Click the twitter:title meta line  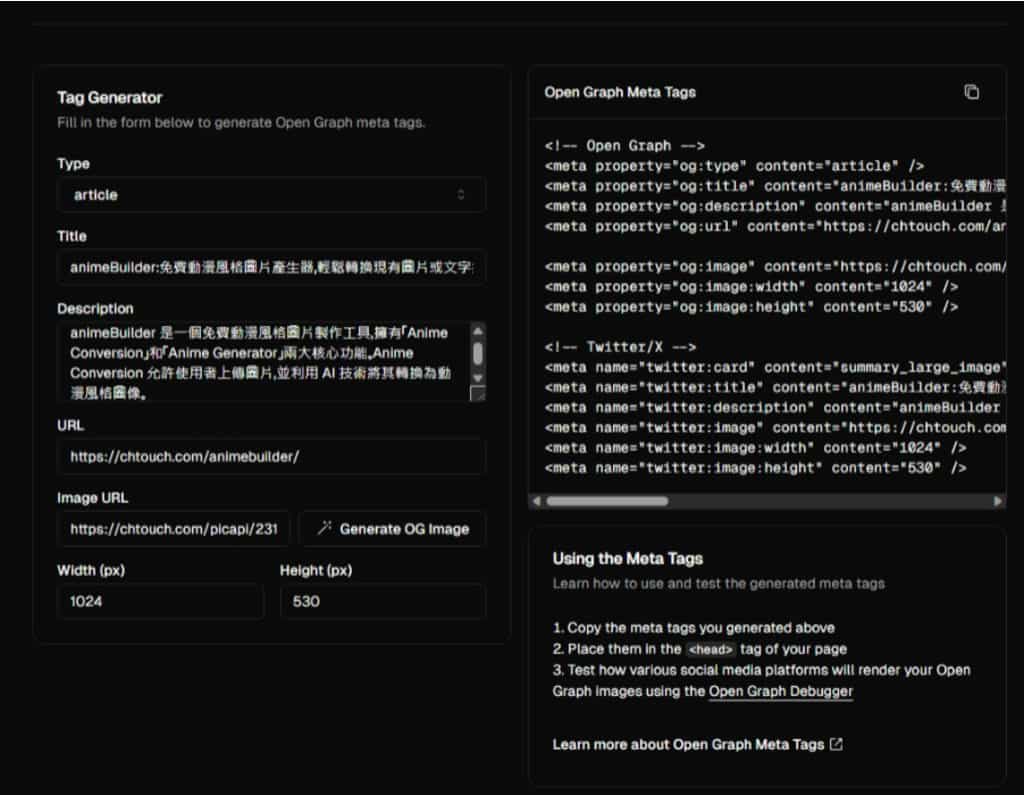click(x=775, y=387)
